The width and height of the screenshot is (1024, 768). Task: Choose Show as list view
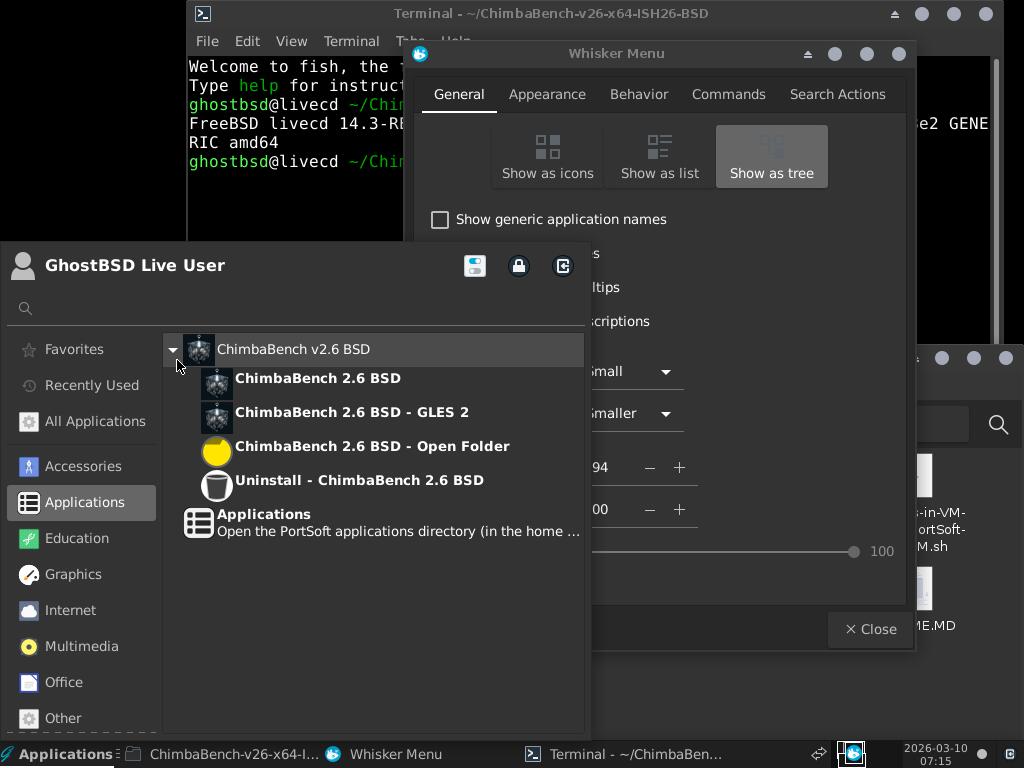pos(660,157)
